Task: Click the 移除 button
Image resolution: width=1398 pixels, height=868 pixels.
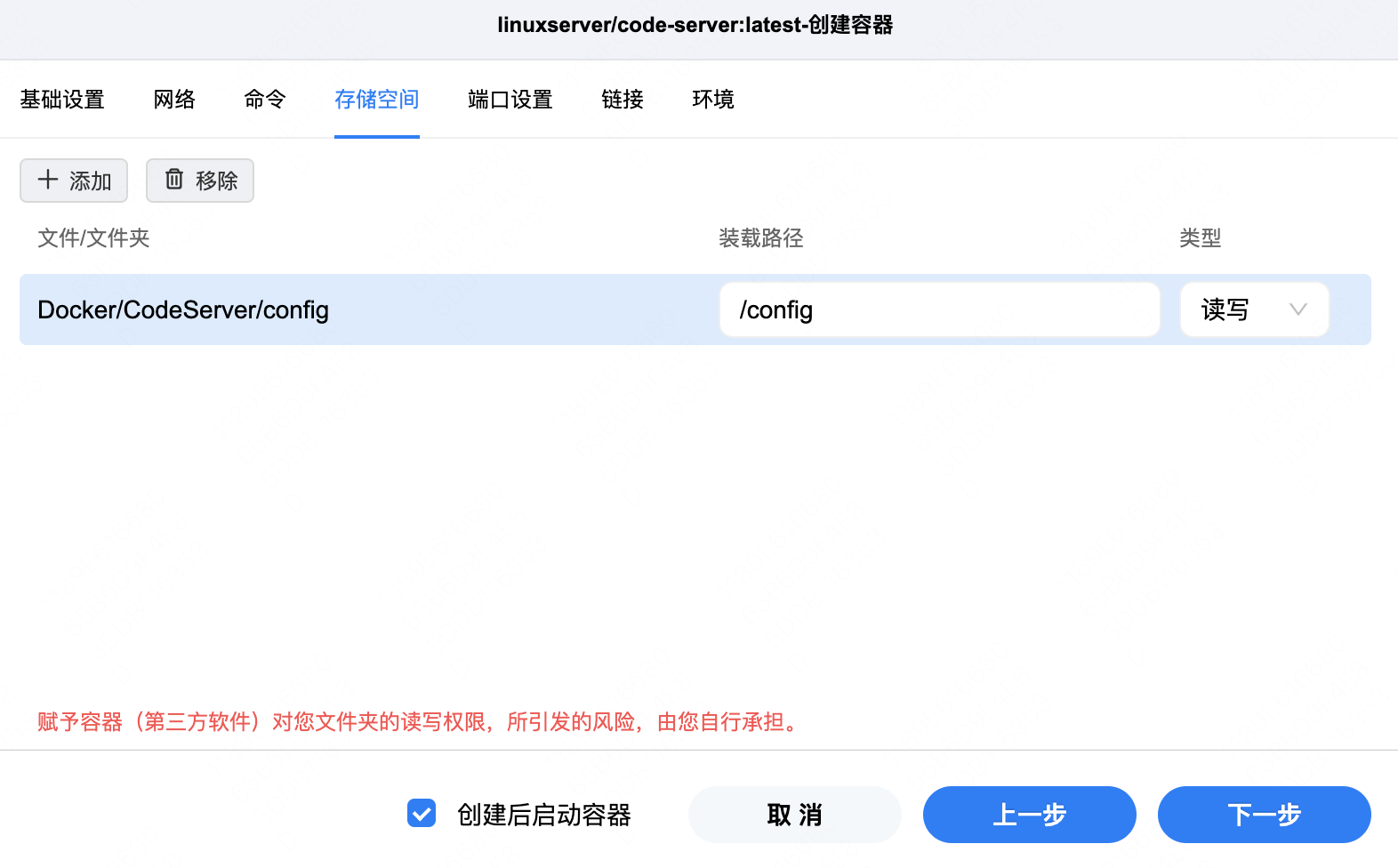Action: [x=200, y=181]
